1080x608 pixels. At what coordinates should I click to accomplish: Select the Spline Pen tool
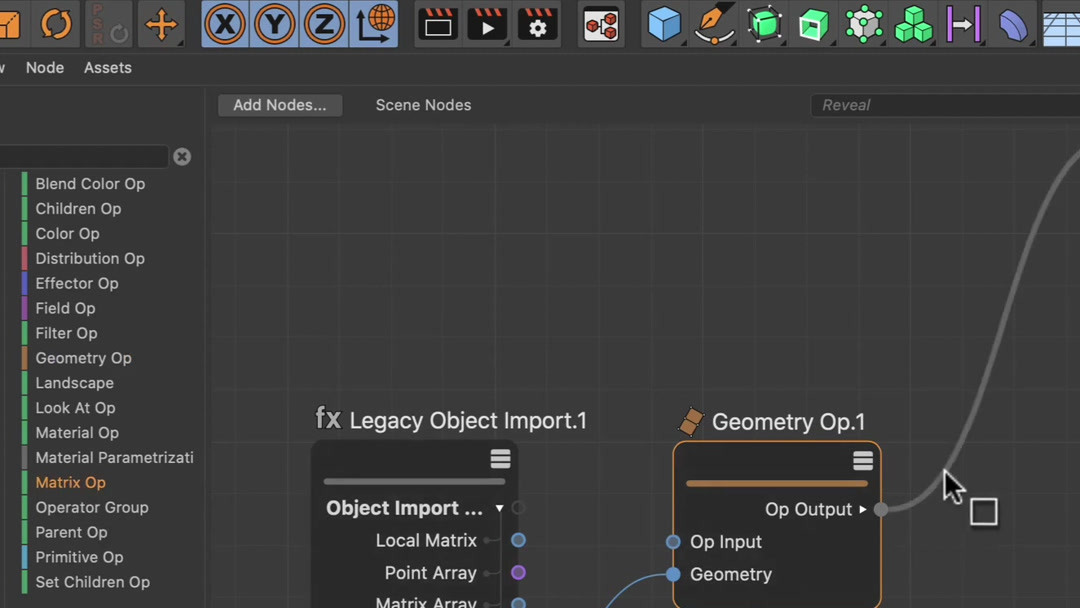coord(714,24)
